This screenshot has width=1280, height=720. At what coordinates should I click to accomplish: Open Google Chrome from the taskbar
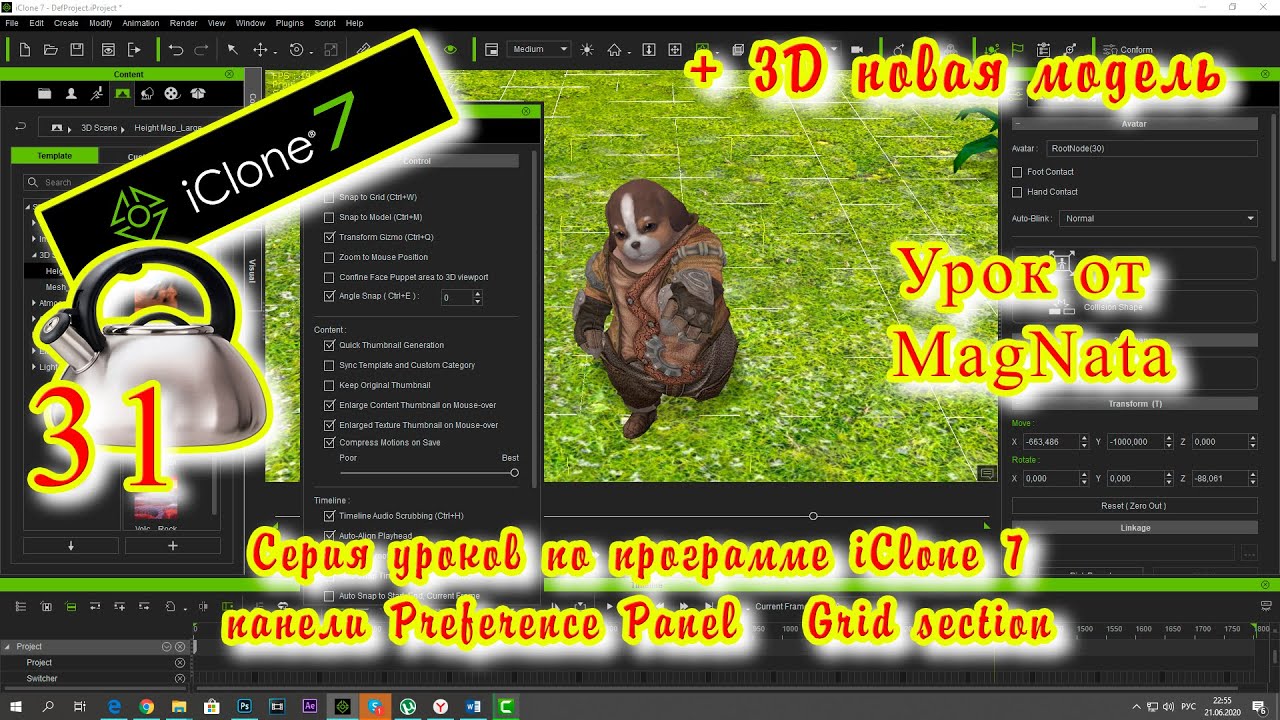coord(146,706)
